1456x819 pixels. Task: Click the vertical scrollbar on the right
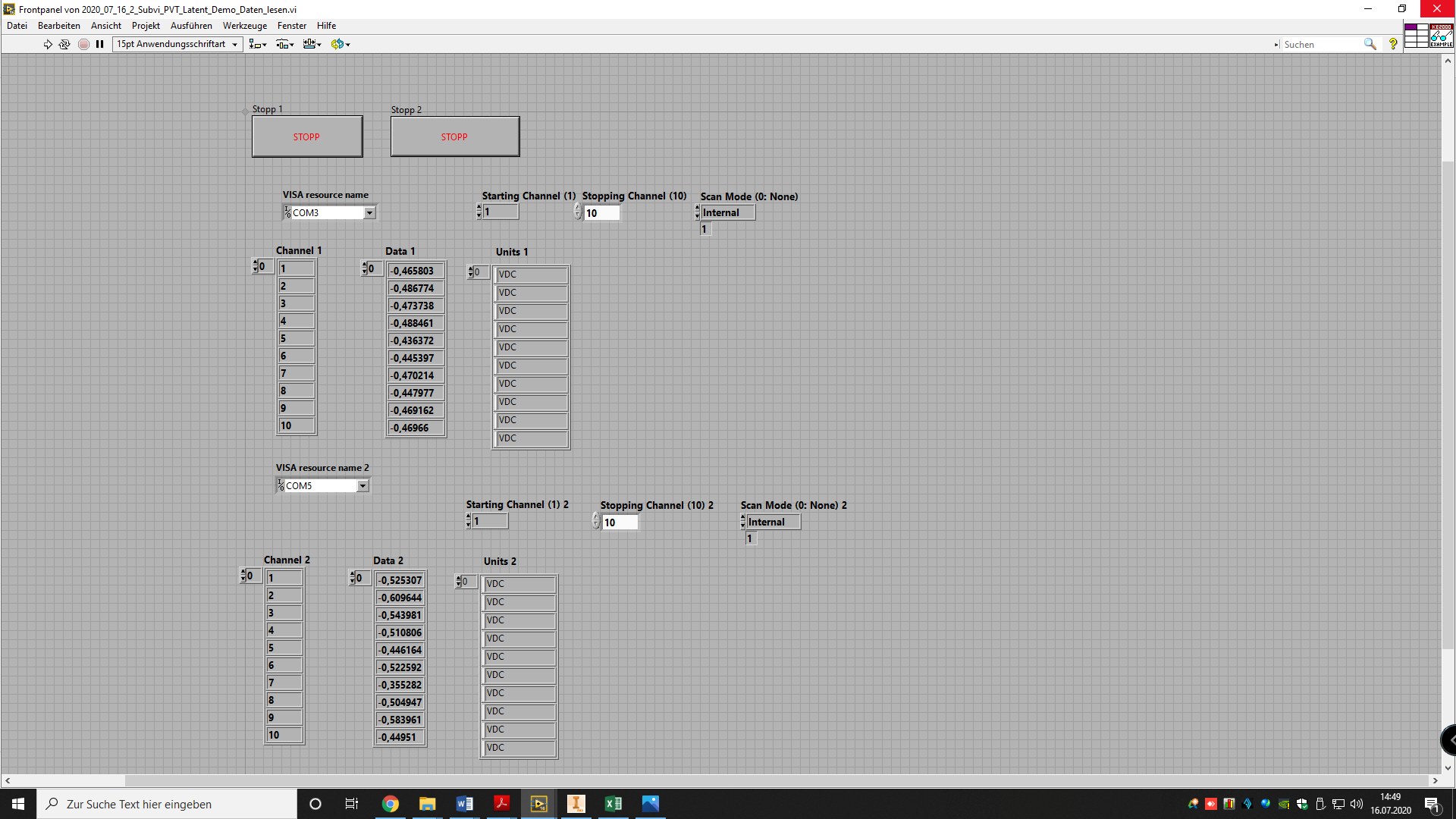[1448, 402]
